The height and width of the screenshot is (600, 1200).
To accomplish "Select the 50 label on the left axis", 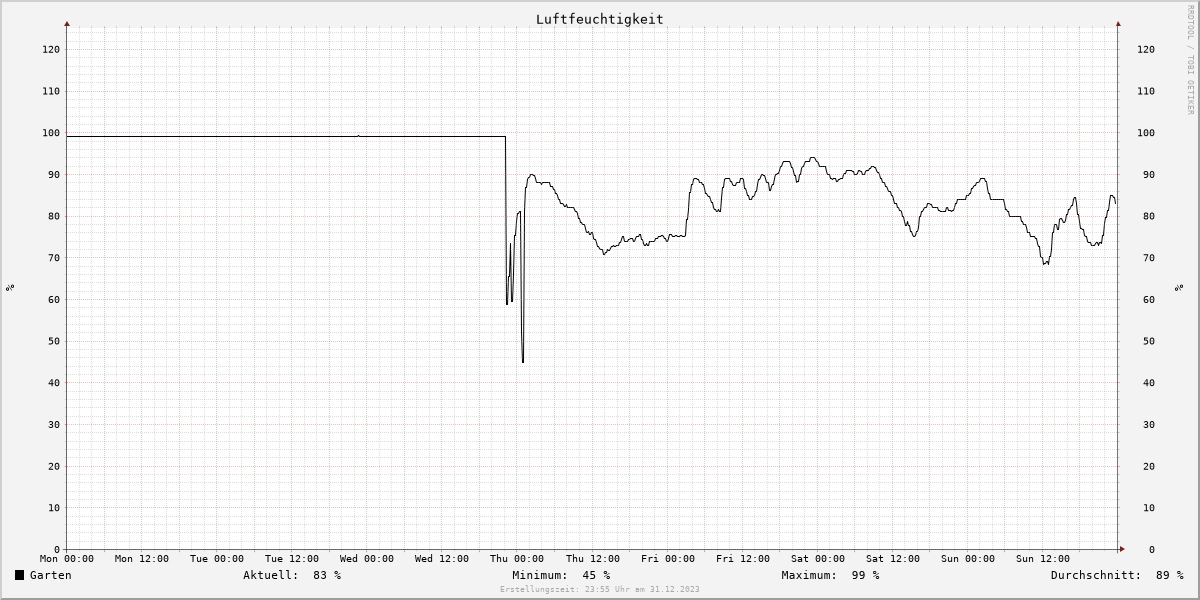I will coord(55,341).
